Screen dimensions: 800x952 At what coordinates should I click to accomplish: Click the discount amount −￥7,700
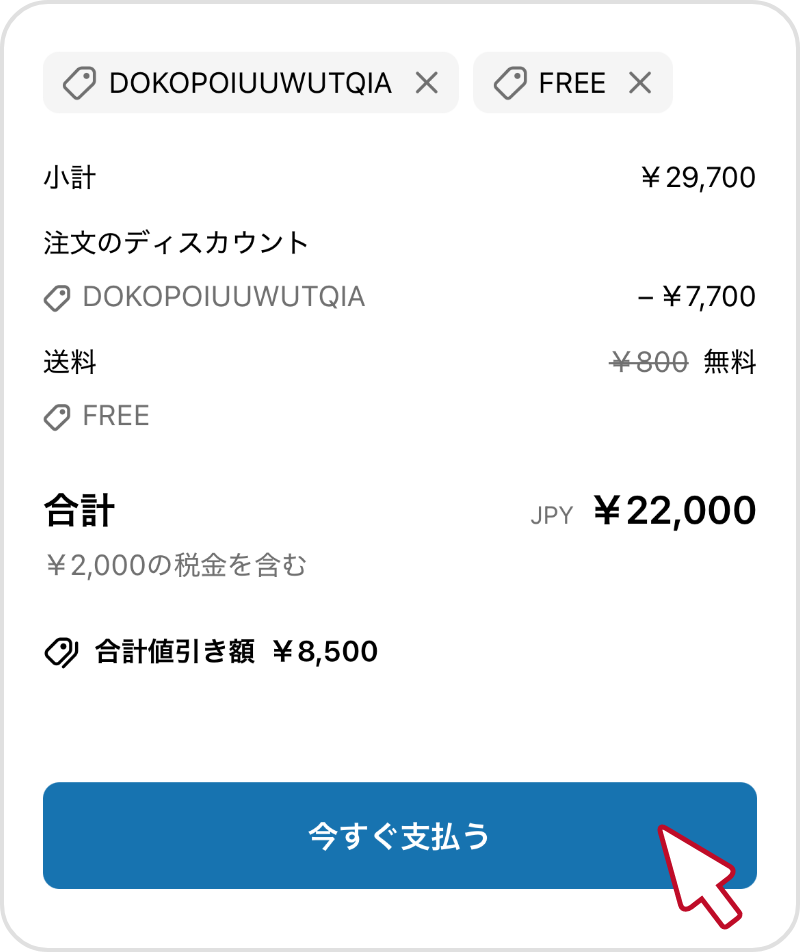pyautogui.click(x=697, y=297)
